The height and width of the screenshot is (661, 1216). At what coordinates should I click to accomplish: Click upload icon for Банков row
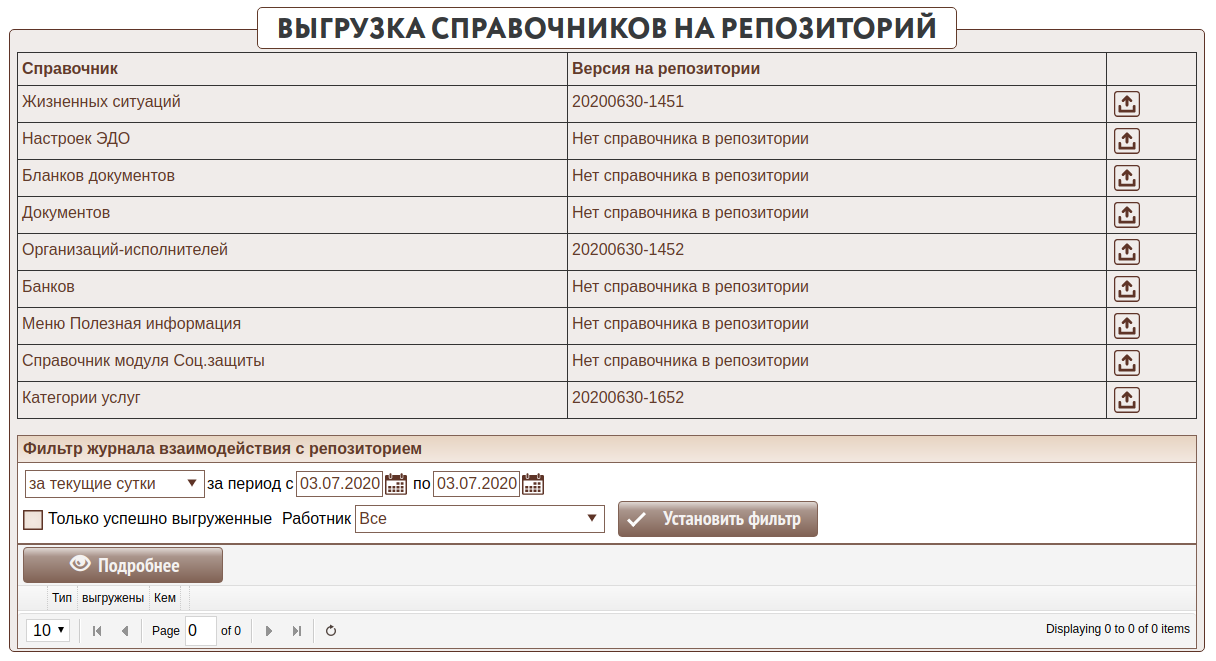[1127, 289]
